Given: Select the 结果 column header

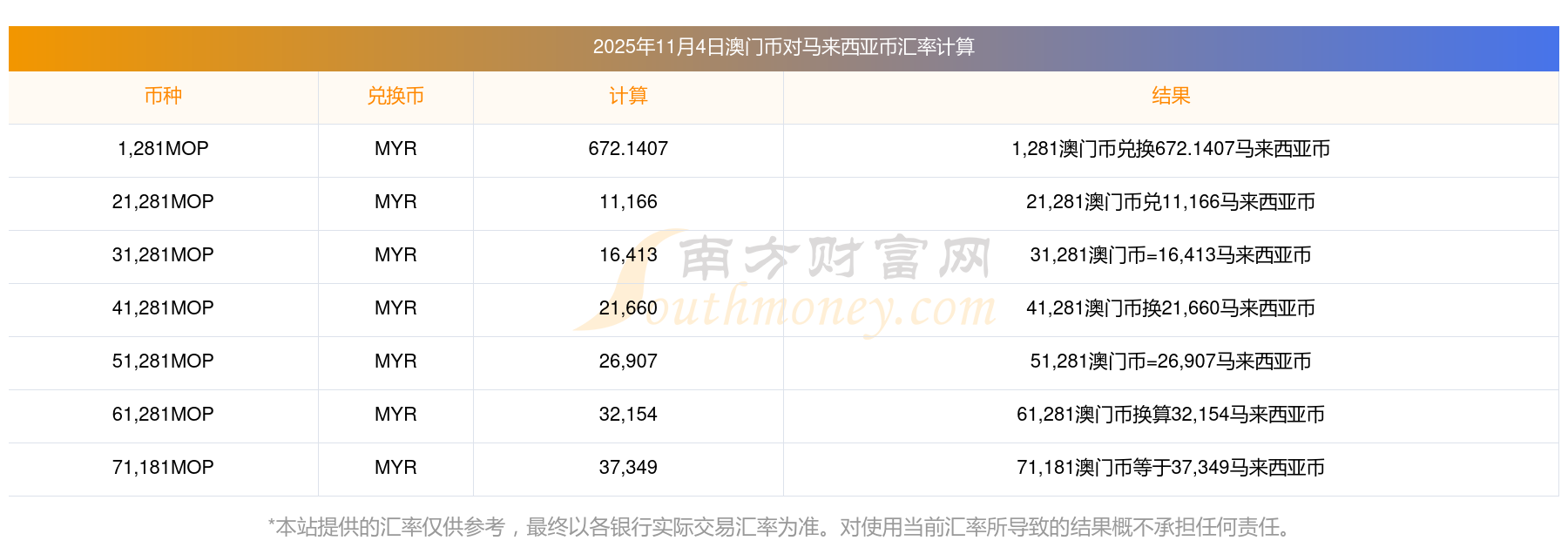Looking at the screenshot, I should [x=1171, y=96].
